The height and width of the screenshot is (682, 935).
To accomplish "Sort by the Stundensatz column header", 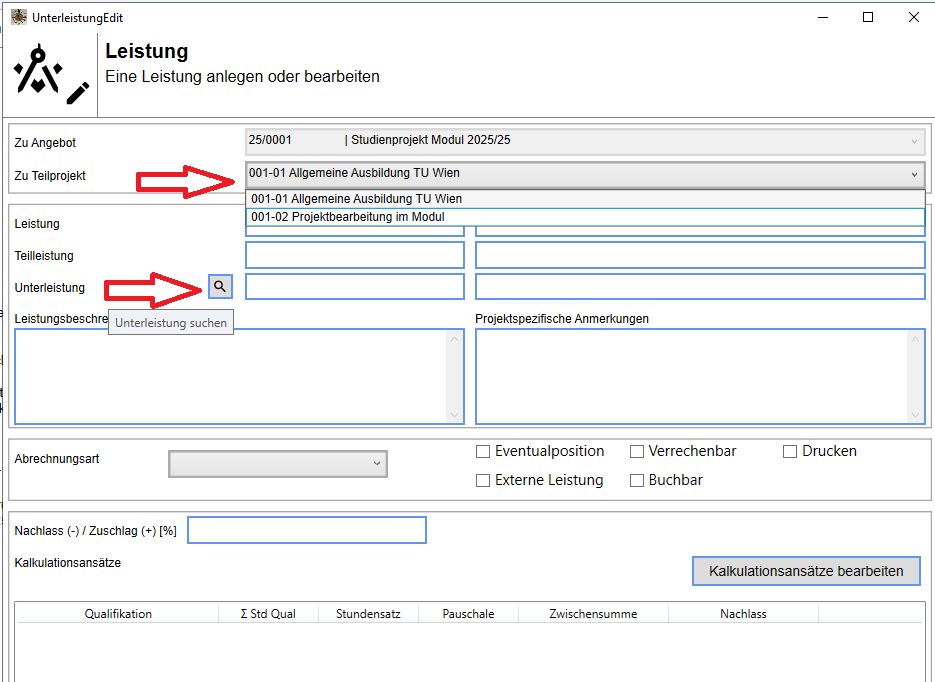I will (368, 614).
